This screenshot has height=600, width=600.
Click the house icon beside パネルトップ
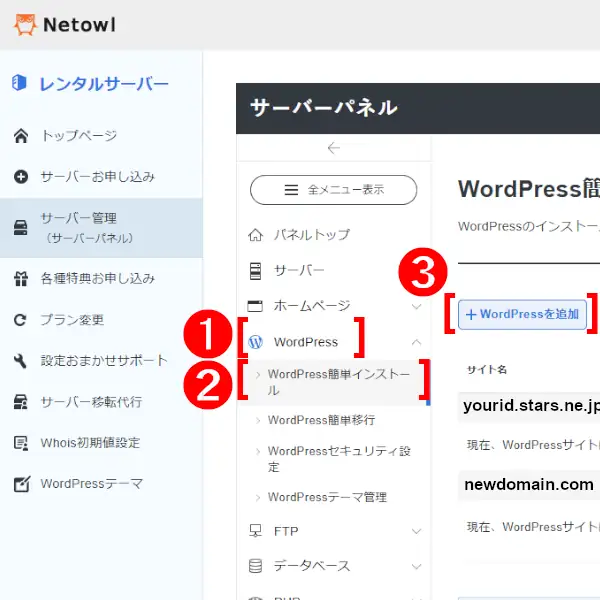coord(256,235)
